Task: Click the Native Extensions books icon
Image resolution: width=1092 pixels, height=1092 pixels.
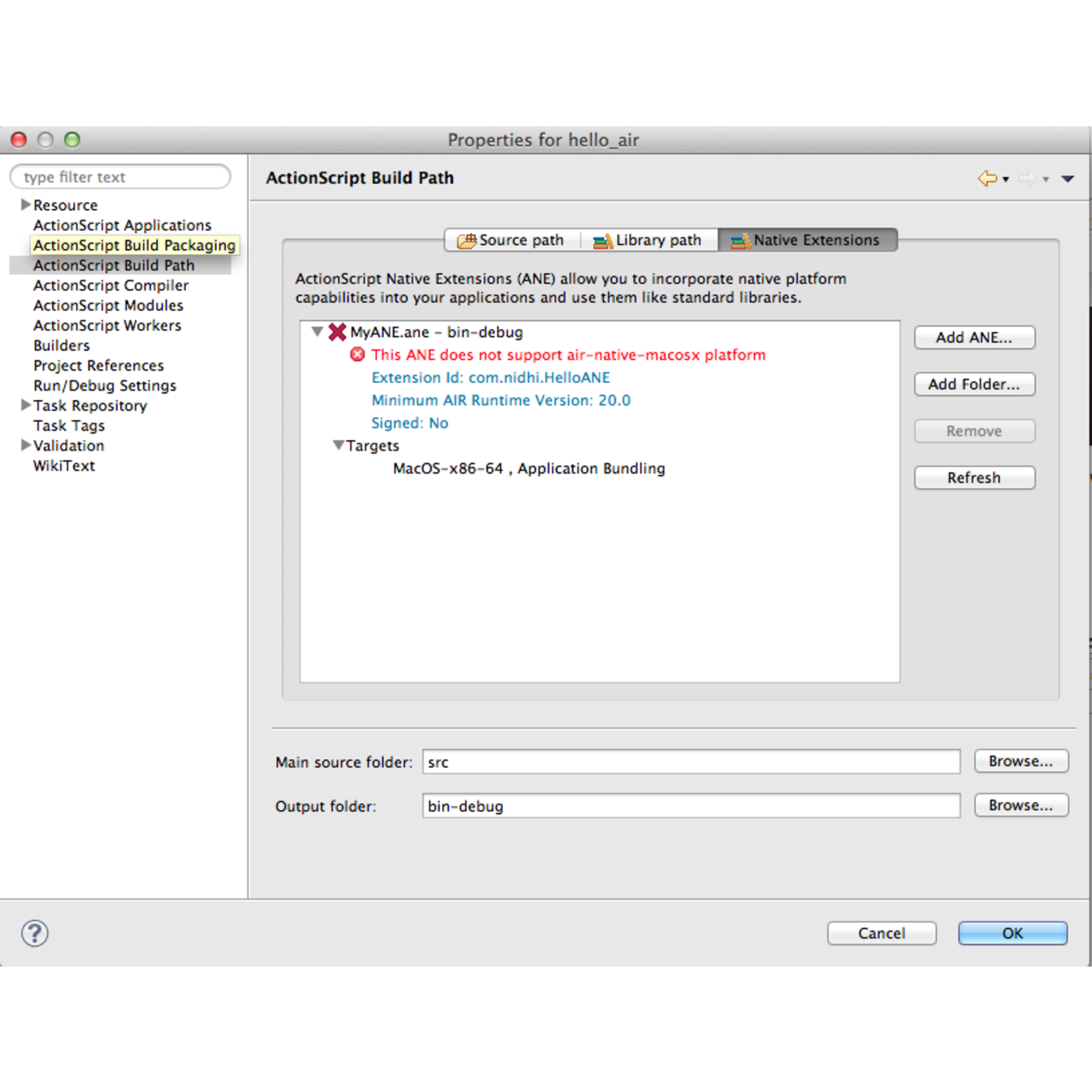Action: tap(737, 241)
